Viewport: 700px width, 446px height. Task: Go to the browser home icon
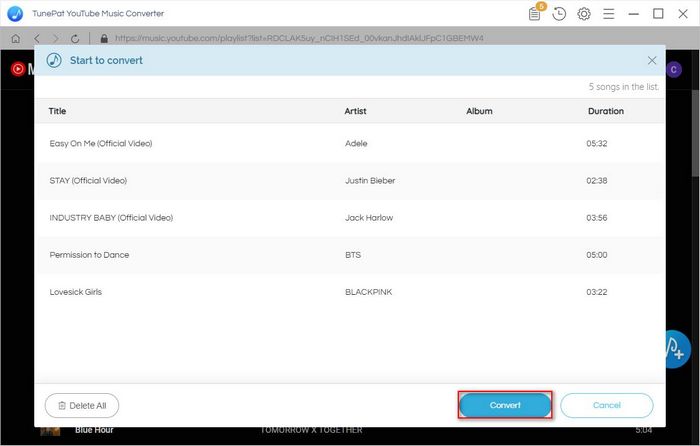(x=16, y=39)
